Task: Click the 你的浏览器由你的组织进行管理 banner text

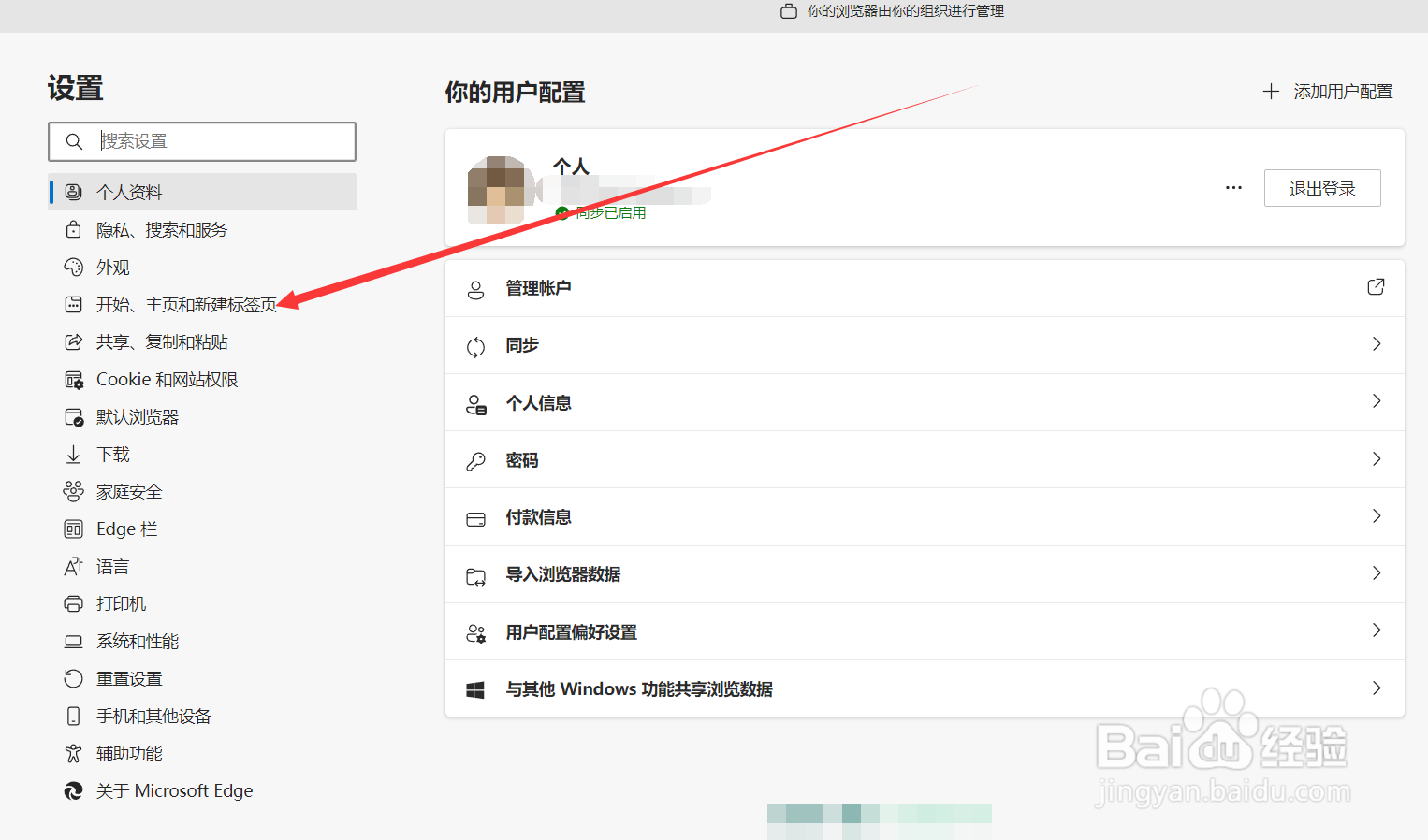Action: tap(906, 11)
